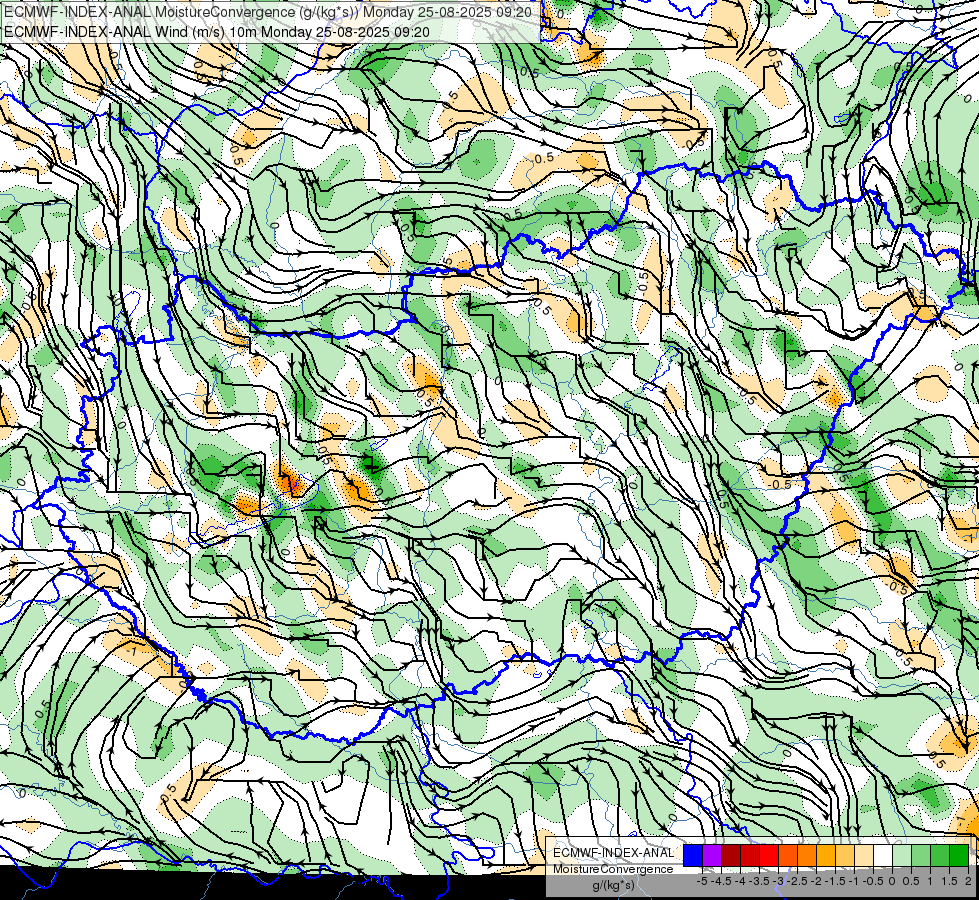Click the darkest green legend swatch

(x=959, y=855)
